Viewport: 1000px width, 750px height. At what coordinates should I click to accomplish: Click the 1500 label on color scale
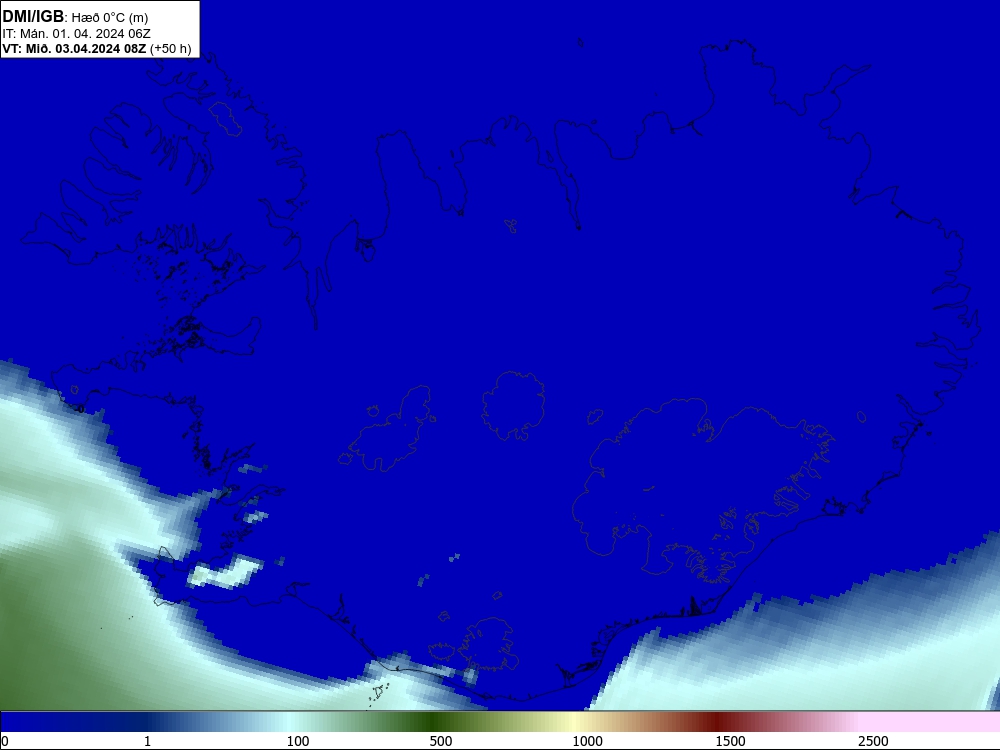coord(730,741)
